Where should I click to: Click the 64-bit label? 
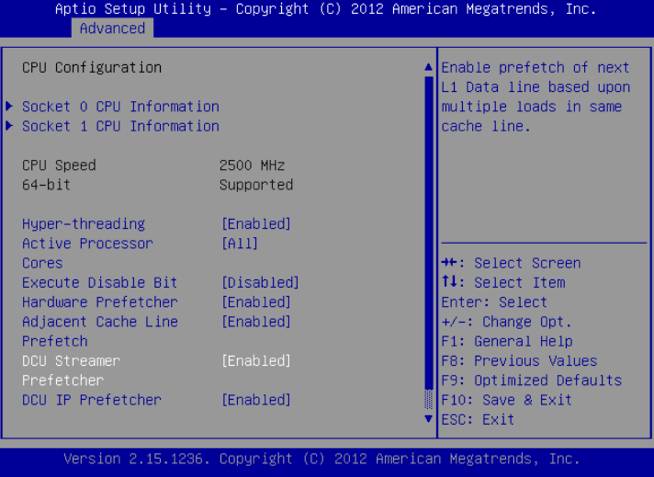[46, 185]
